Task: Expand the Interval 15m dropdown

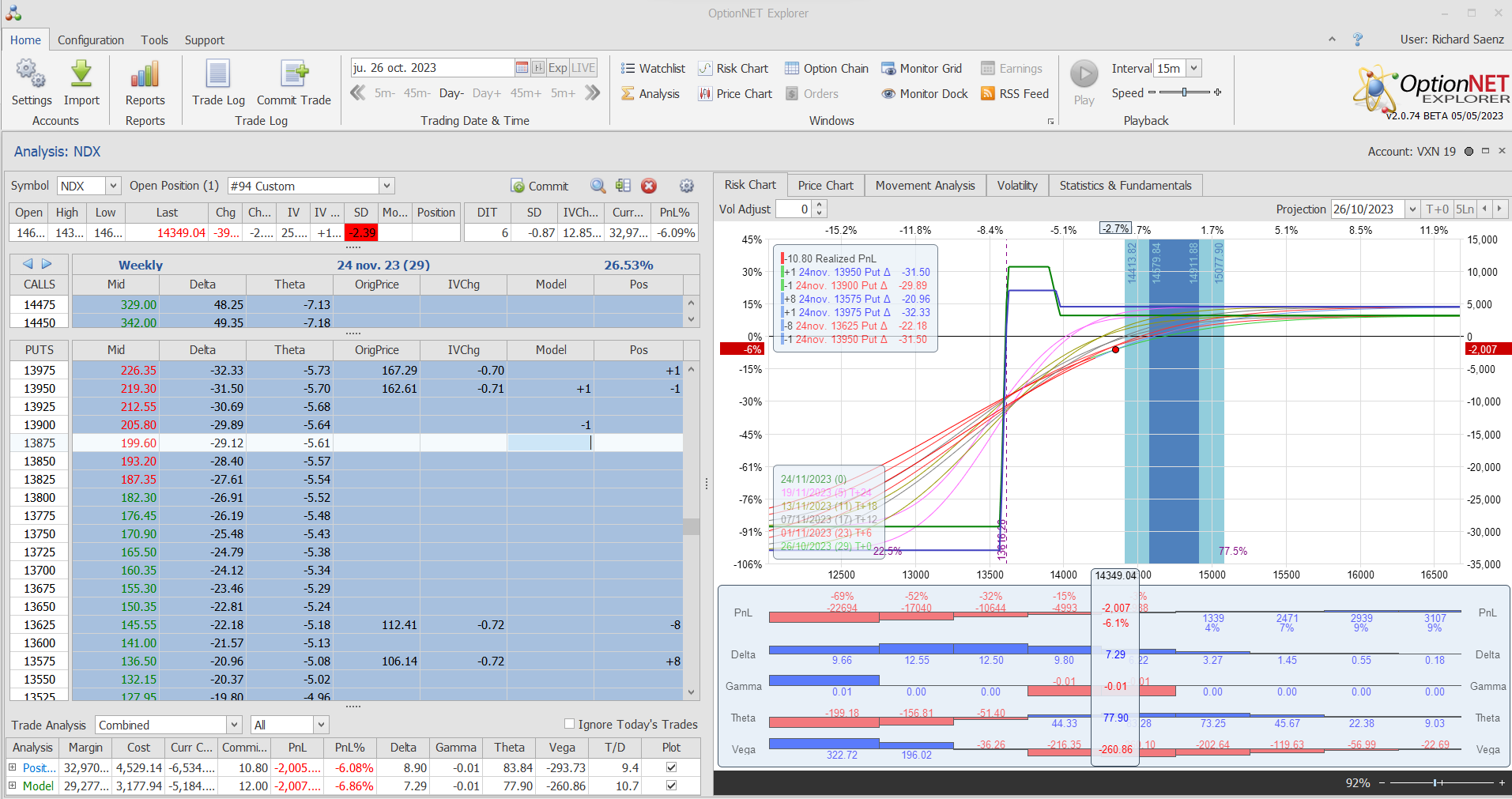Action: (x=1193, y=69)
